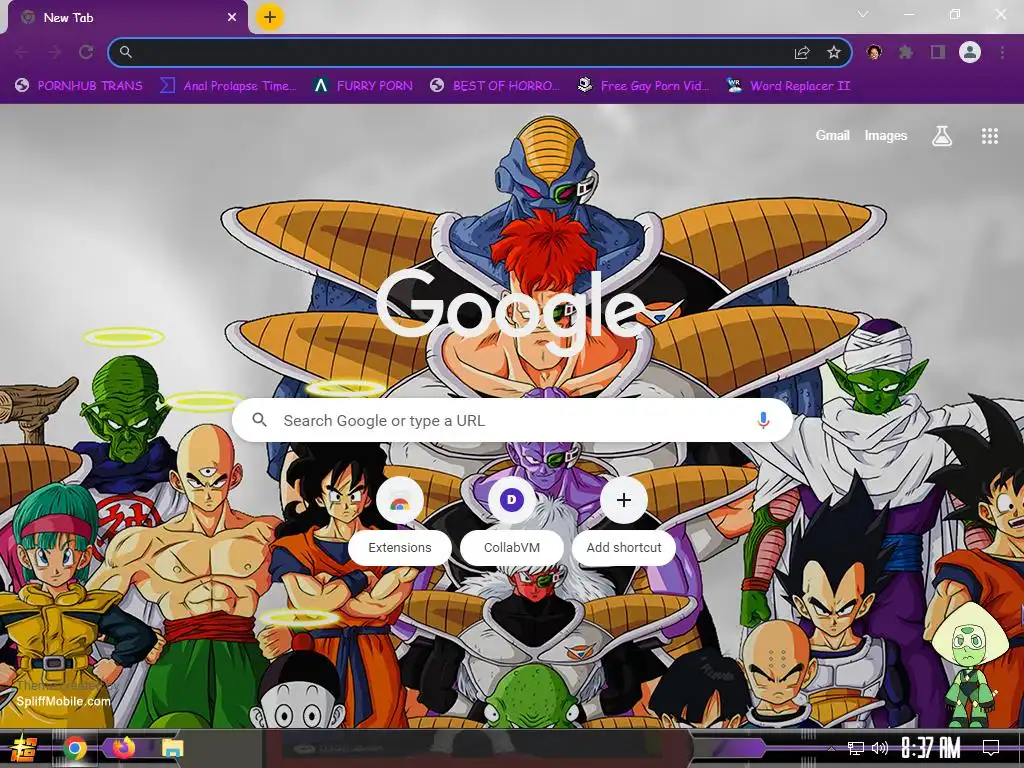The height and width of the screenshot is (768, 1024).
Task: Open the extensions puzzle-piece menu
Action: click(x=905, y=52)
